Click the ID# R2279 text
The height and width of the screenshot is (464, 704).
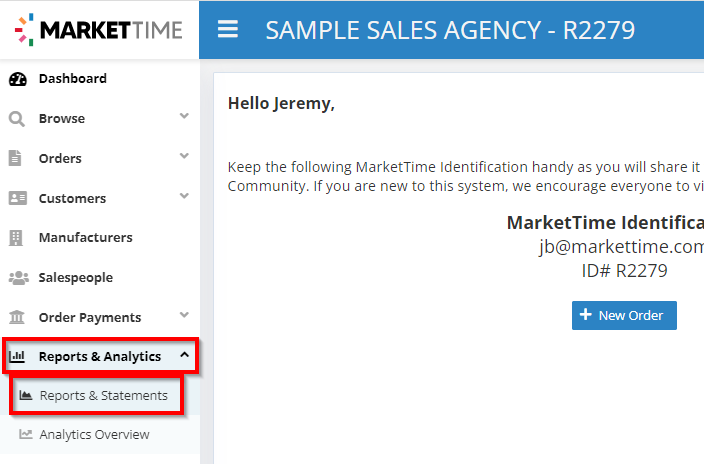625,271
